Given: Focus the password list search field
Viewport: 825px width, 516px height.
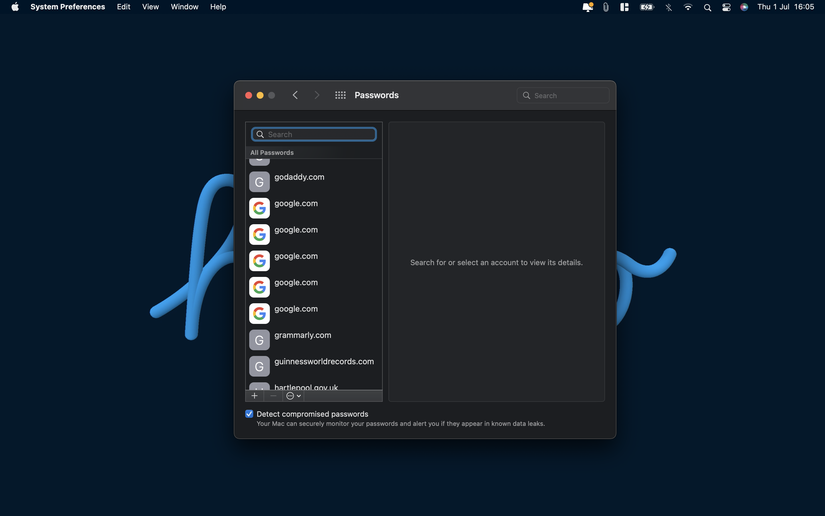Looking at the screenshot, I should click(x=314, y=134).
